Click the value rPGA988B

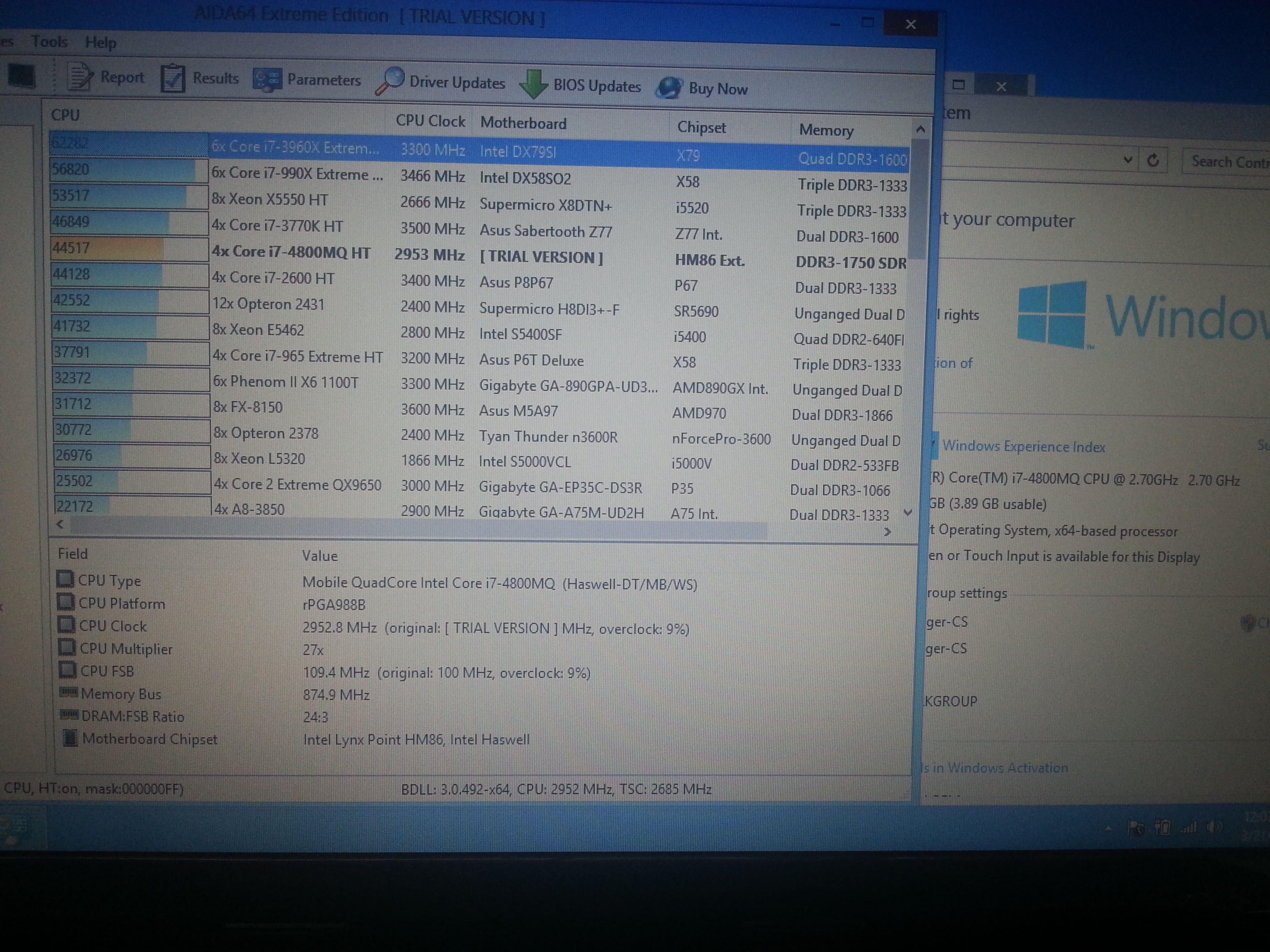(333, 605)
